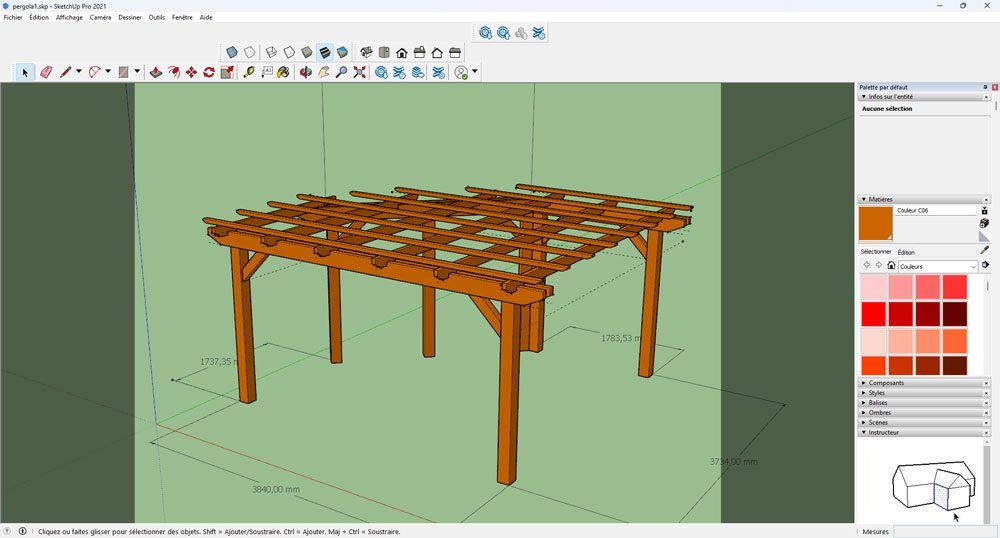Pick the sample paint eyedropper
Screen dimensions: 1000x538
[985, 250]
